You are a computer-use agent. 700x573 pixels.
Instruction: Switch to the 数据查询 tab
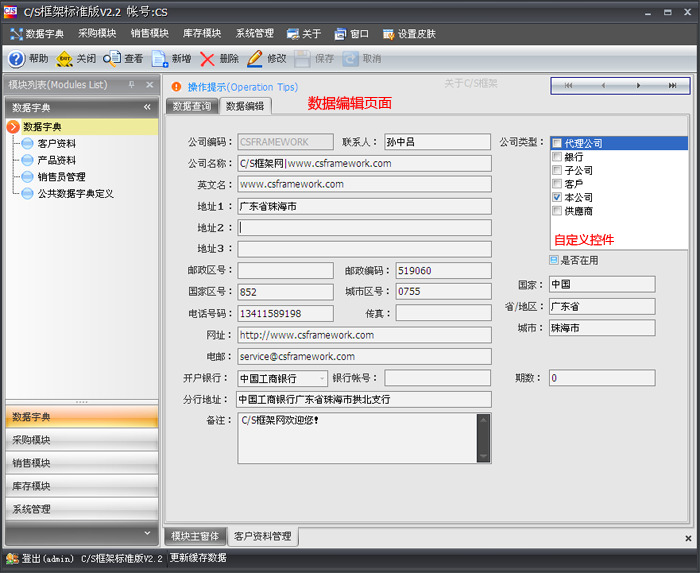tap(191, 106)
